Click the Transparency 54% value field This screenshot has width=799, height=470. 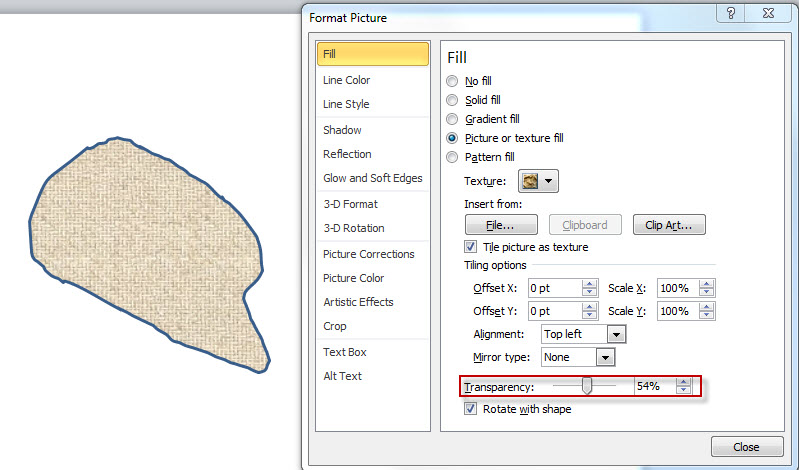point(655,386)
